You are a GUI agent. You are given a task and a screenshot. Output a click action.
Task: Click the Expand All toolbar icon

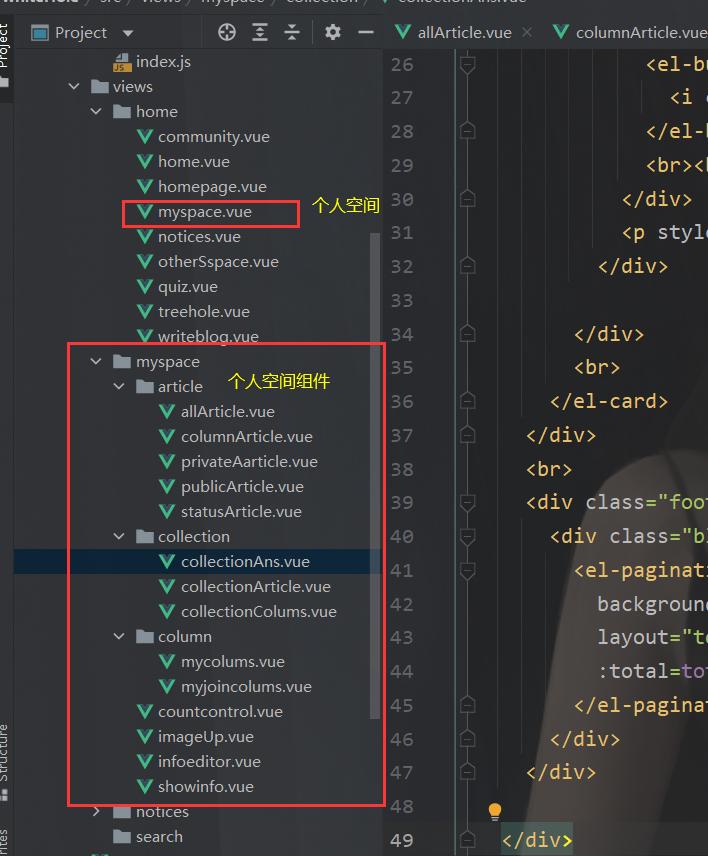click(x=260, y=32)
